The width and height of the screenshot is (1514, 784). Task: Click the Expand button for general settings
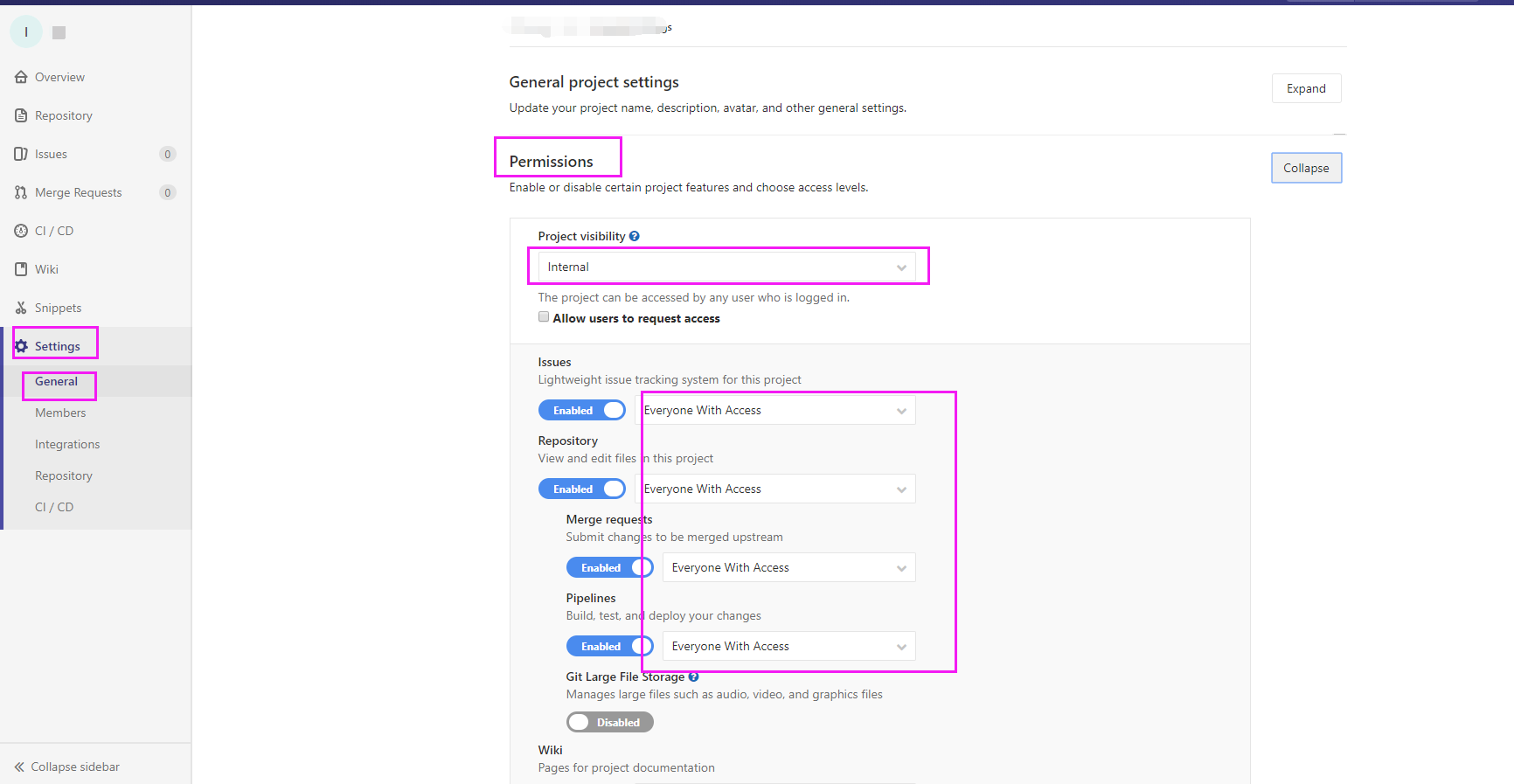(1306, 88)
